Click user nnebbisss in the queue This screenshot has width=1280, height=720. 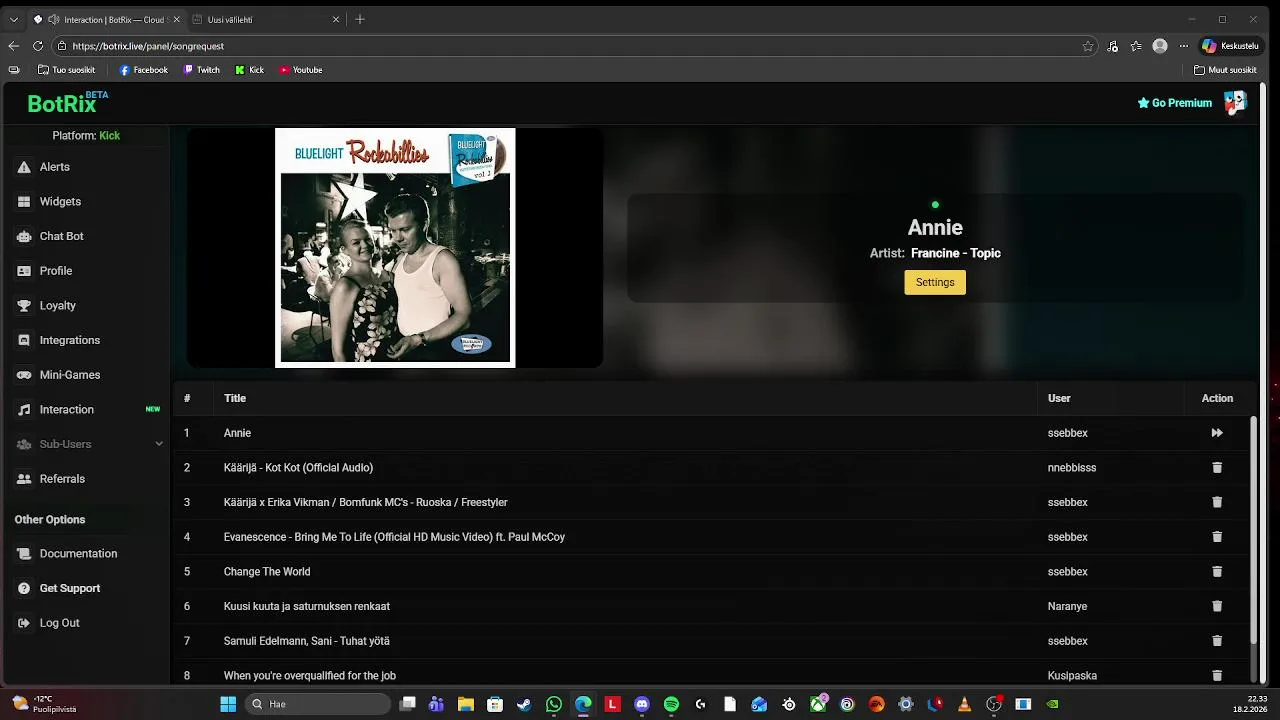[1072, 467]
